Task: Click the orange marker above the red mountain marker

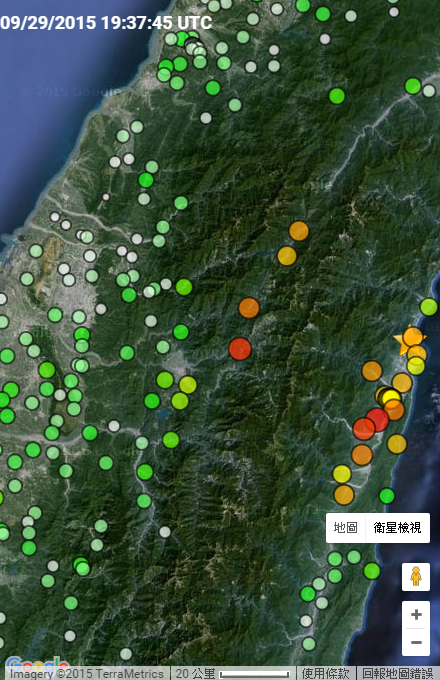Action: (x=249, y=308)
